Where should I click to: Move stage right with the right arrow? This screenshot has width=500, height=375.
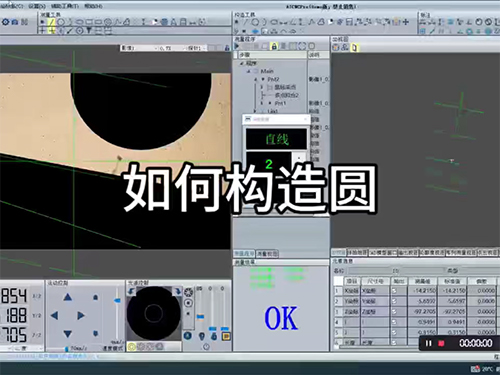pos(81,315)
